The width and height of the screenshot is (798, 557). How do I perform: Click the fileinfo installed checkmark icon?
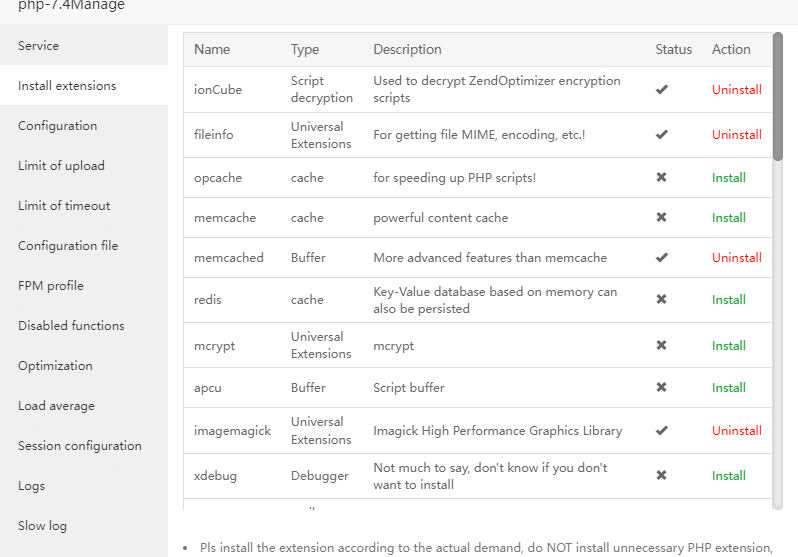[661, 135]
